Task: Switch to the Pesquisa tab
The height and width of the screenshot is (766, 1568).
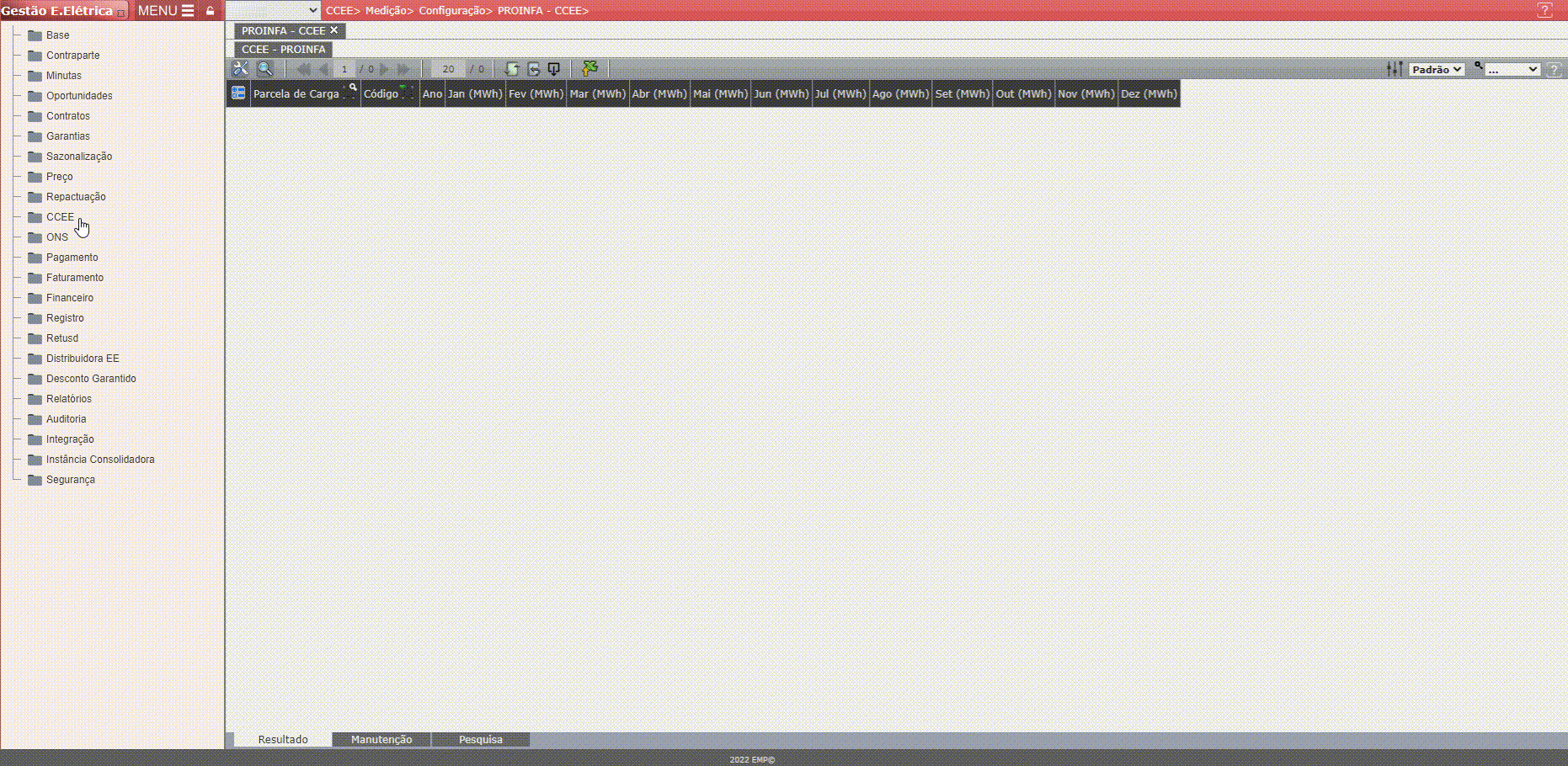Action: pos(480,740)
